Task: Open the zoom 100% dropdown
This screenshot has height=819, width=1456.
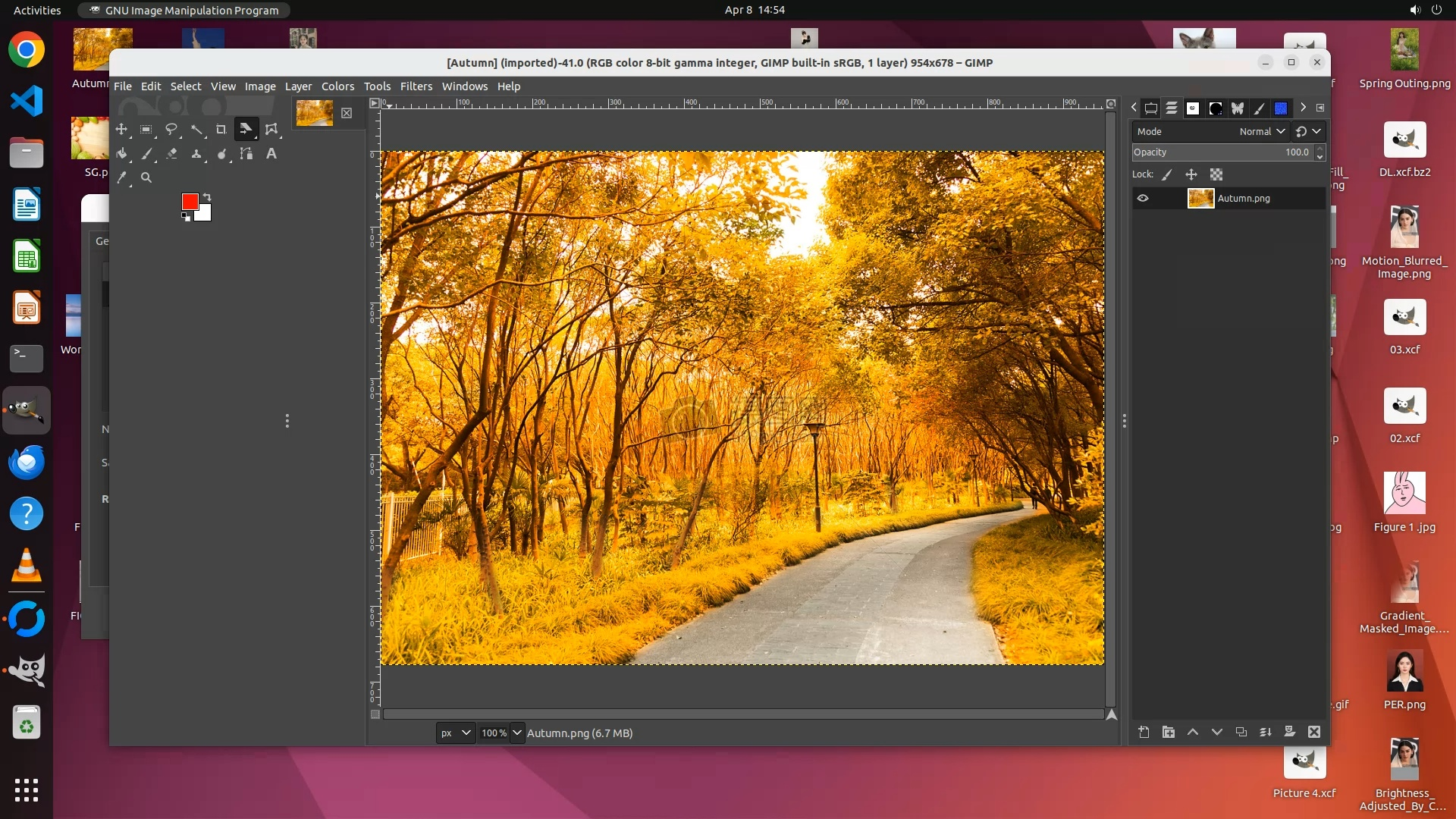Action: click(x=516, y=733)
